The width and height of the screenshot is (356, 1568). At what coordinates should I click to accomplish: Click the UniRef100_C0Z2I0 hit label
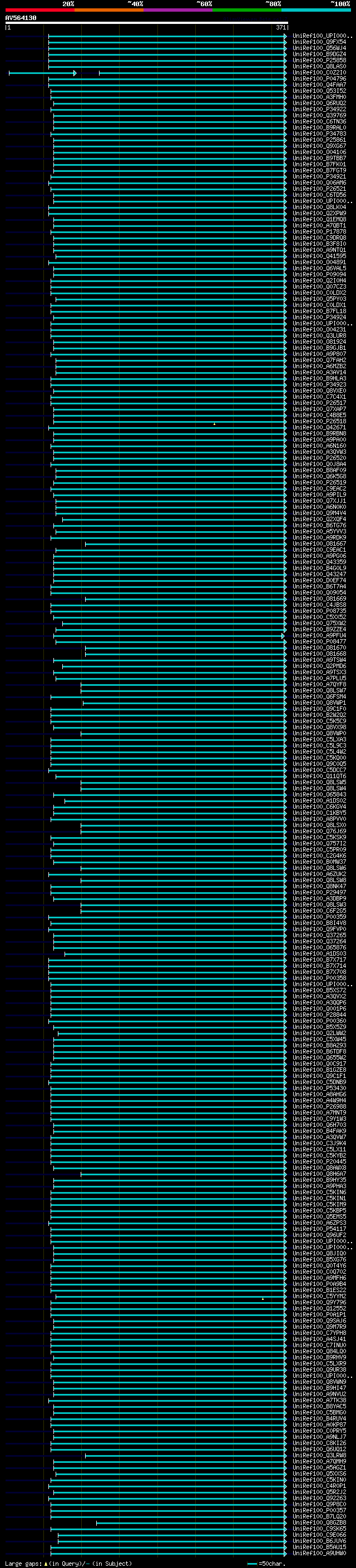[319, 72]
